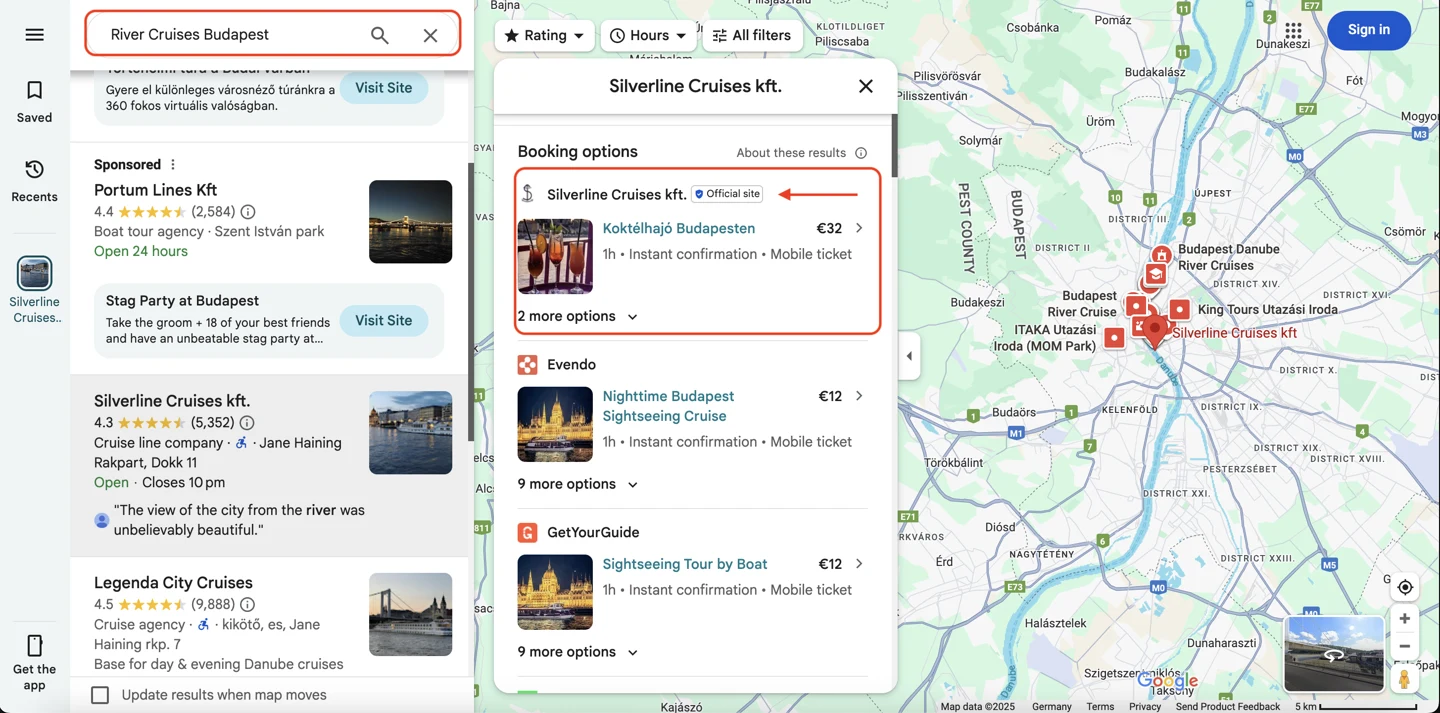Click the King Tours Utazási Iroda map pin
The image size is (1440, 713).
(x=1180, y=310)
